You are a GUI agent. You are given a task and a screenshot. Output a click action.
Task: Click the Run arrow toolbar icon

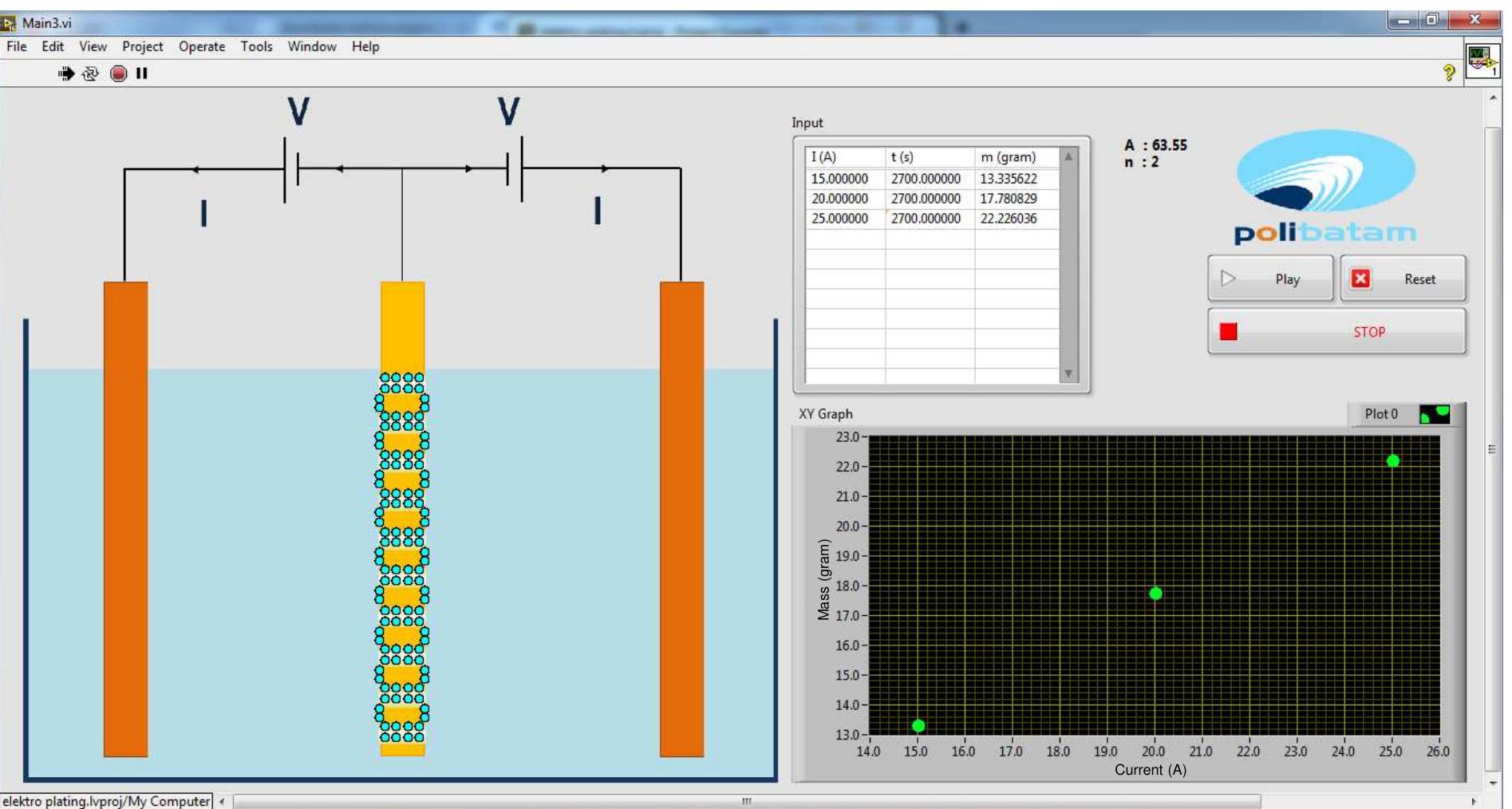click(x=66, y=73)
